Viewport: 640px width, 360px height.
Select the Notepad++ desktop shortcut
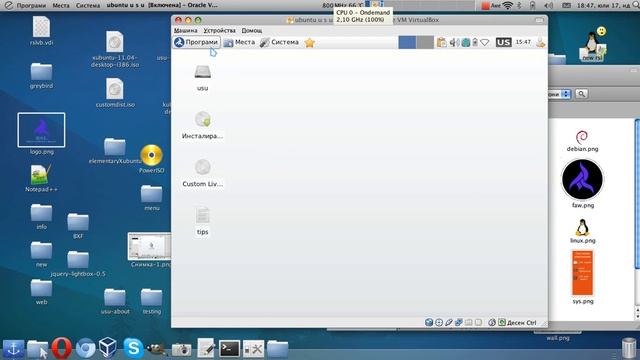(x=41, y=178)
